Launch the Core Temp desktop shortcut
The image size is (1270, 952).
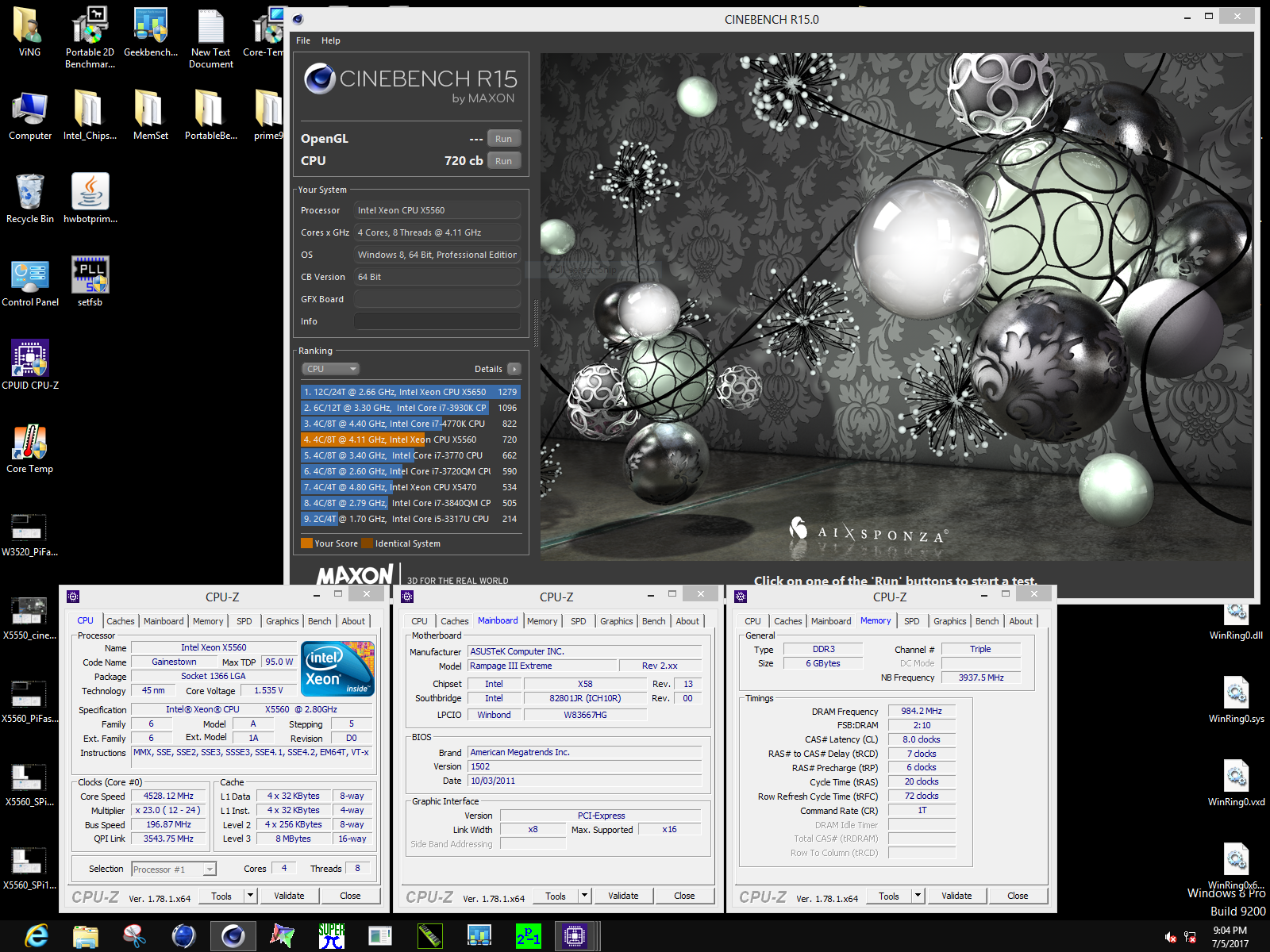click(x=30, y=448)
